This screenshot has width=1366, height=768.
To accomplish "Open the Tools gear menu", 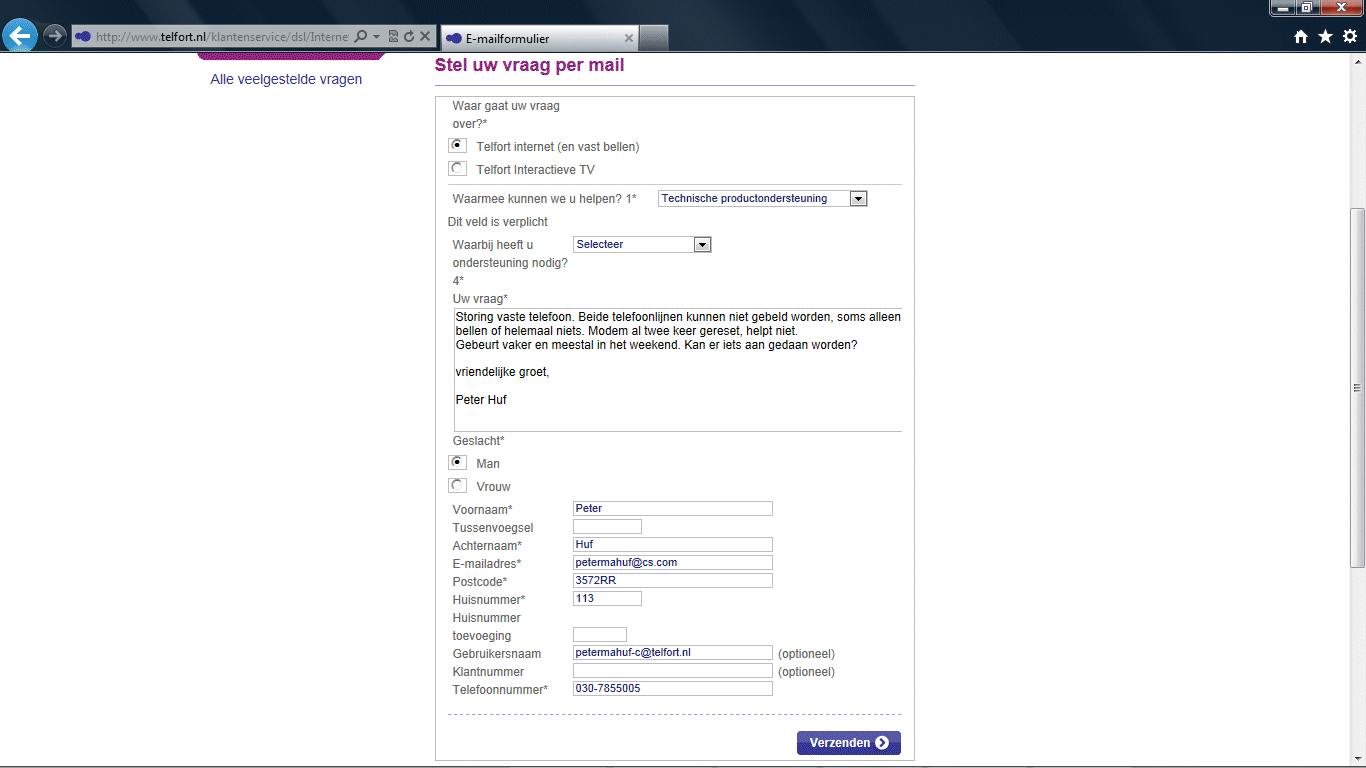I will click(x=1349, y=37).
